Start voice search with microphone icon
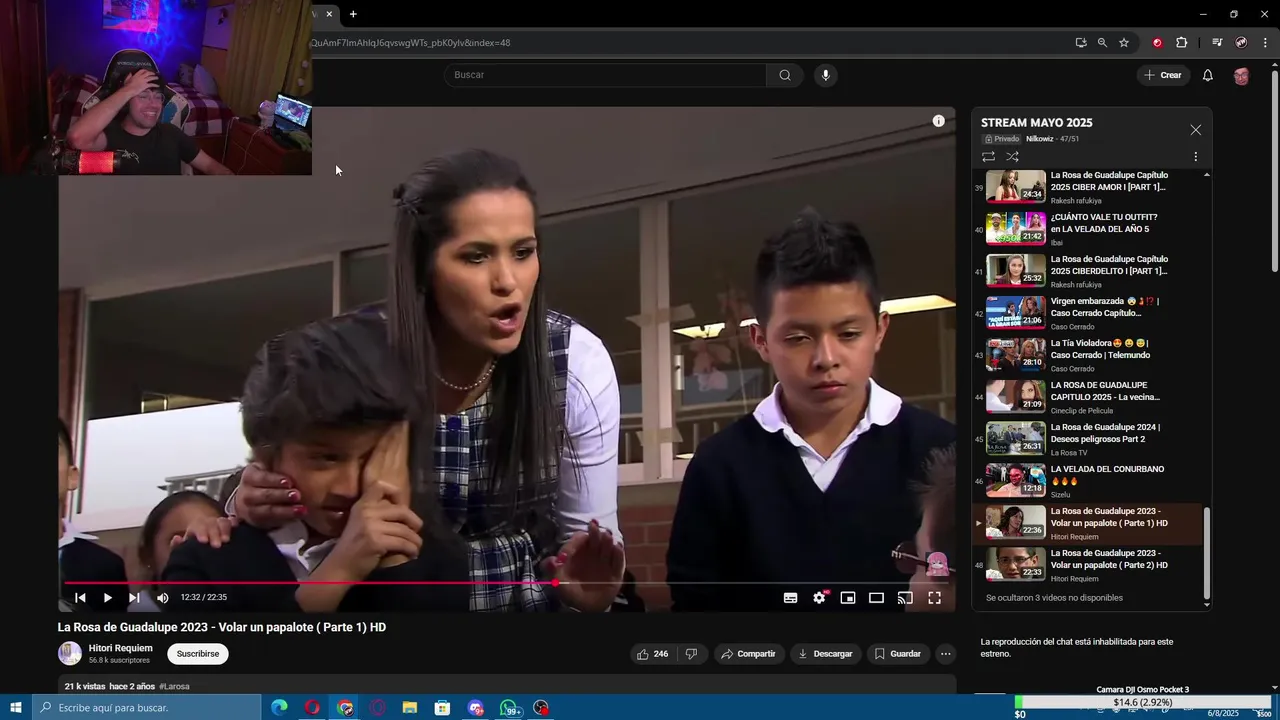 coord(825,75)
